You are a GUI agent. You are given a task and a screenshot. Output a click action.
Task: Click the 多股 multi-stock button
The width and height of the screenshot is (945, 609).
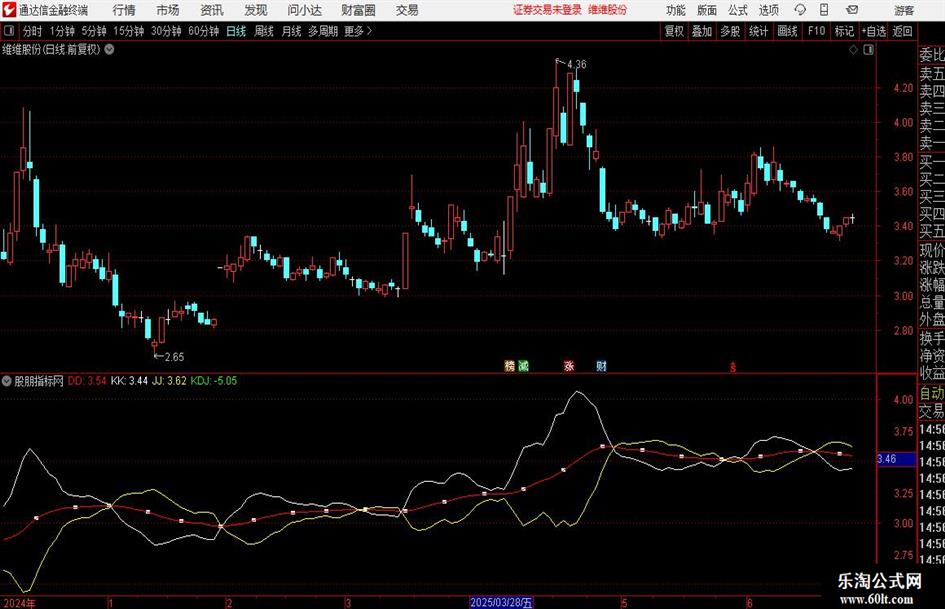coord(730,31)
